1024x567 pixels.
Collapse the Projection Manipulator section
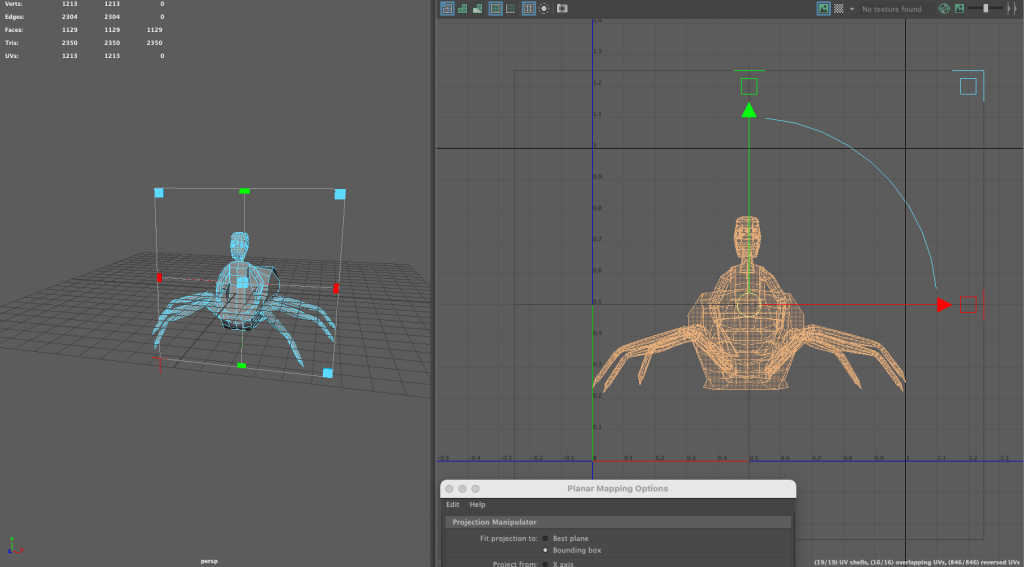(x=618, y=522)
